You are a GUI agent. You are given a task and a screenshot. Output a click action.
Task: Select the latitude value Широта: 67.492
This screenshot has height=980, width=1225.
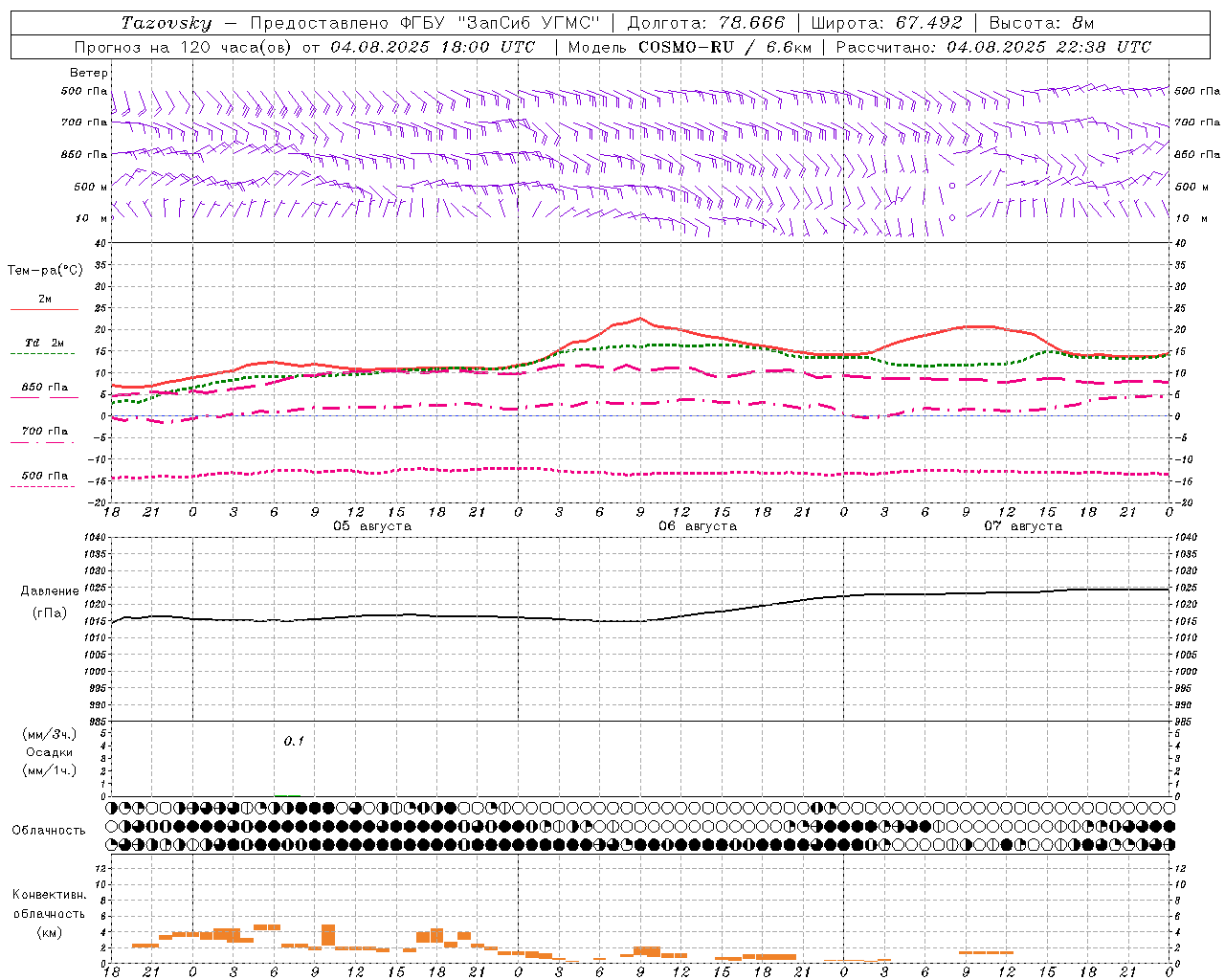click(886, 22)
